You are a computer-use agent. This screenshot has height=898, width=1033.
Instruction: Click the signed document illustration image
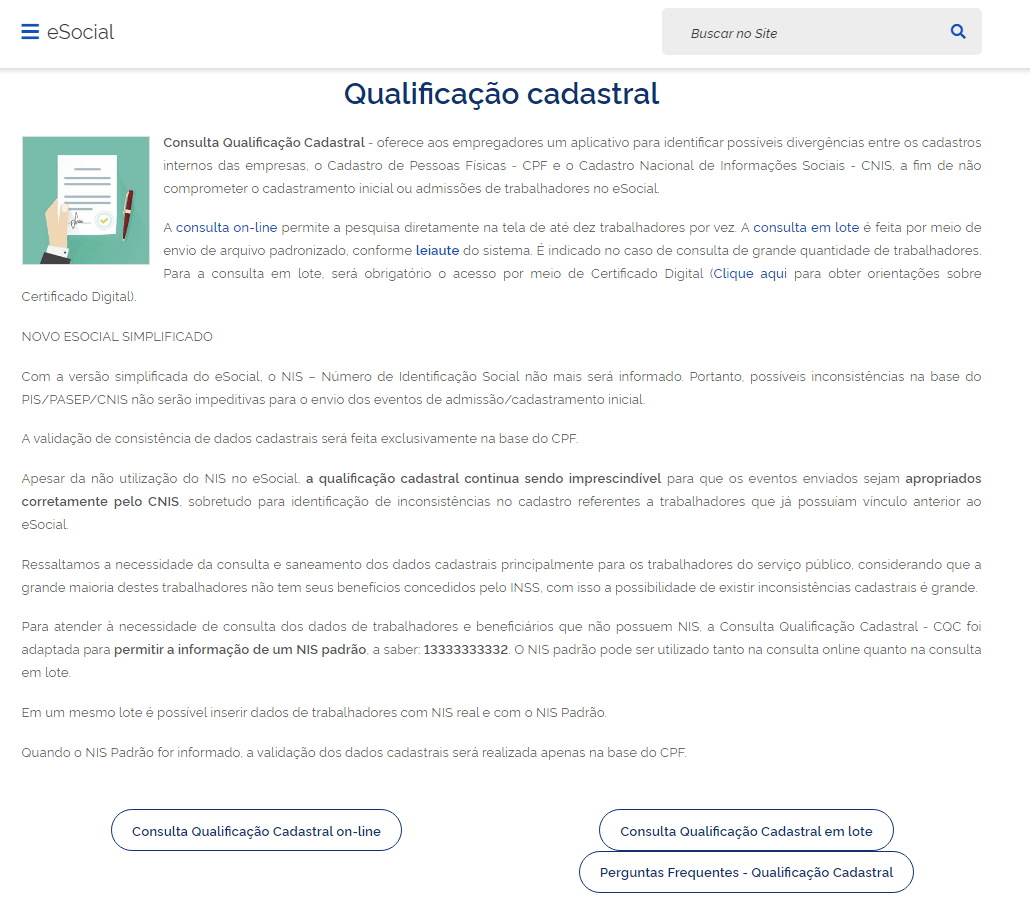pyautogui.click(x=86, y=200)
